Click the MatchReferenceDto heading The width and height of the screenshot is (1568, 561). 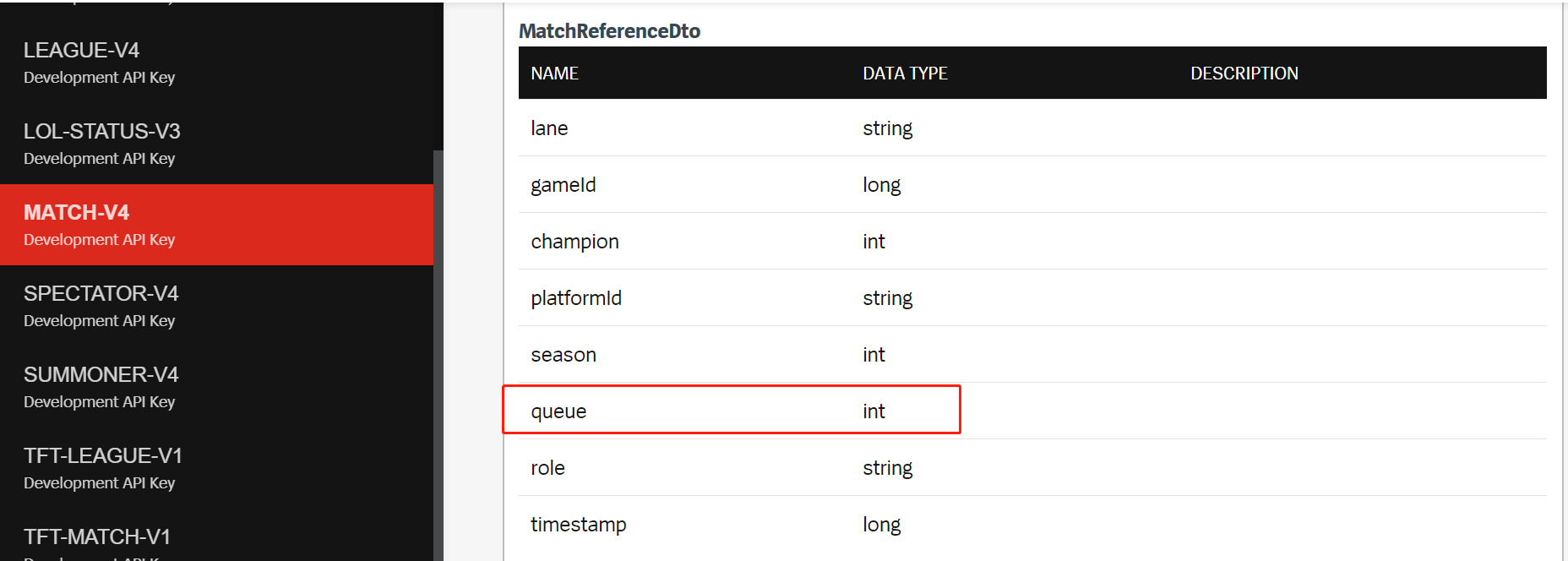(x=610, y=30)
